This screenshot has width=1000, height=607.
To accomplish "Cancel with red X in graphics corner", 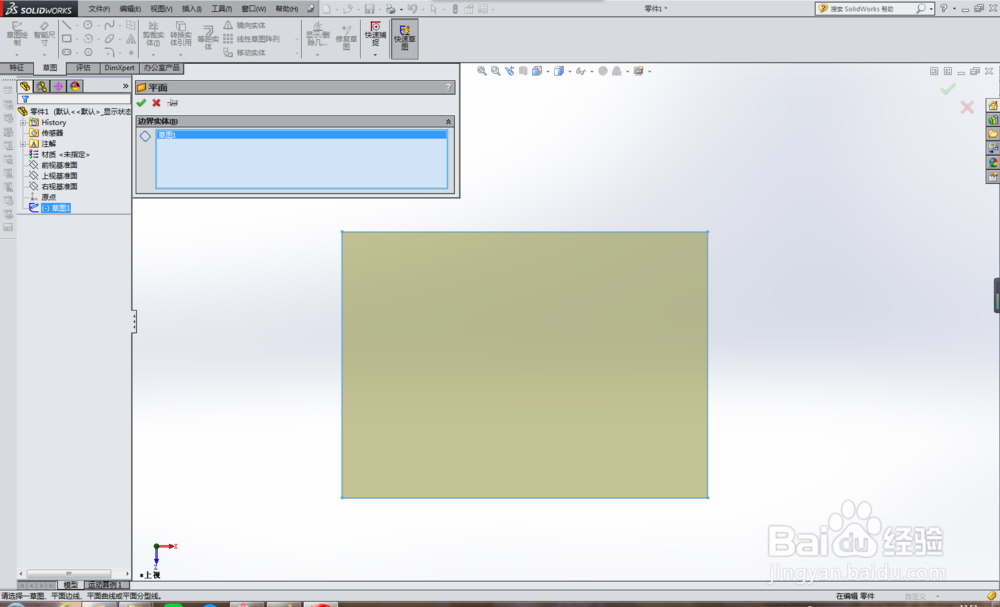I will point(967,107).
